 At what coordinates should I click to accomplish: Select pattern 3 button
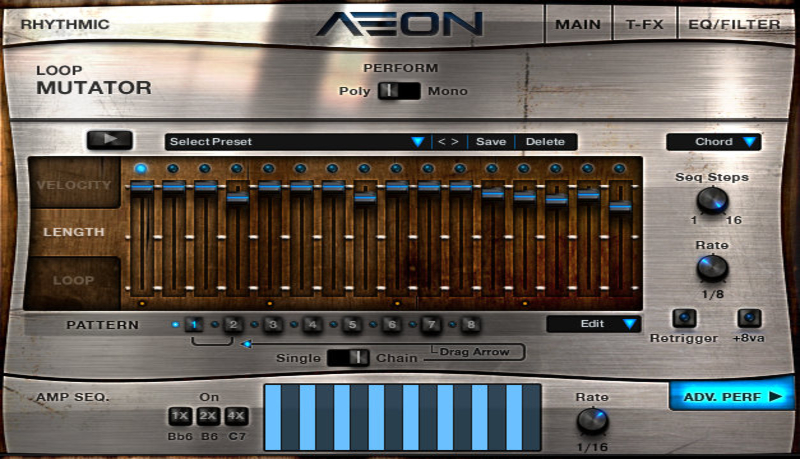click(x=273, y=324)
